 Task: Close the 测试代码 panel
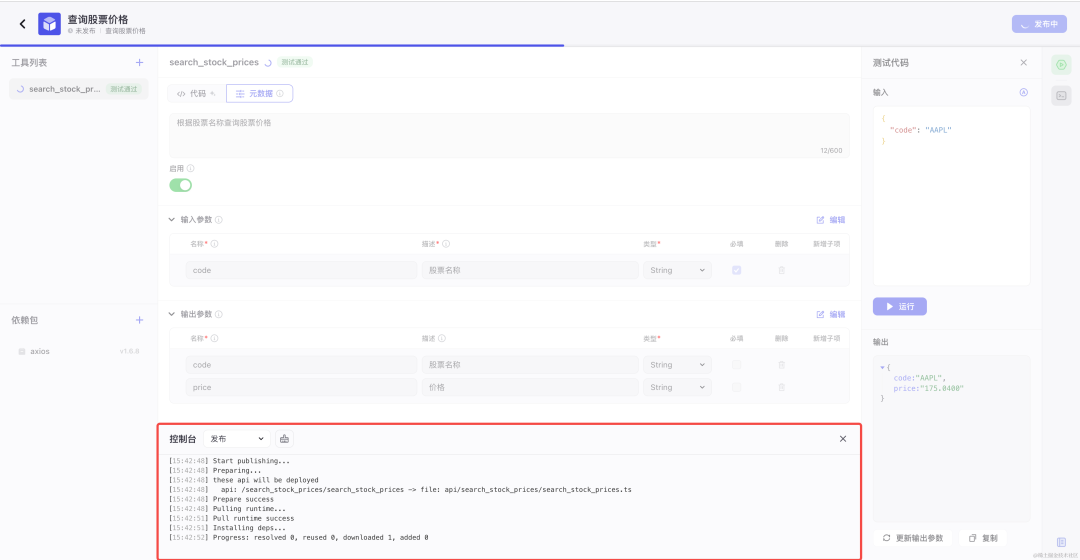[1024, 63]
